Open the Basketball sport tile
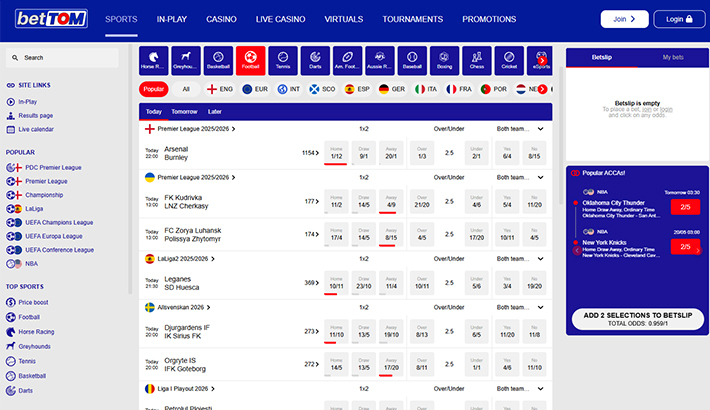 point(218,60)
